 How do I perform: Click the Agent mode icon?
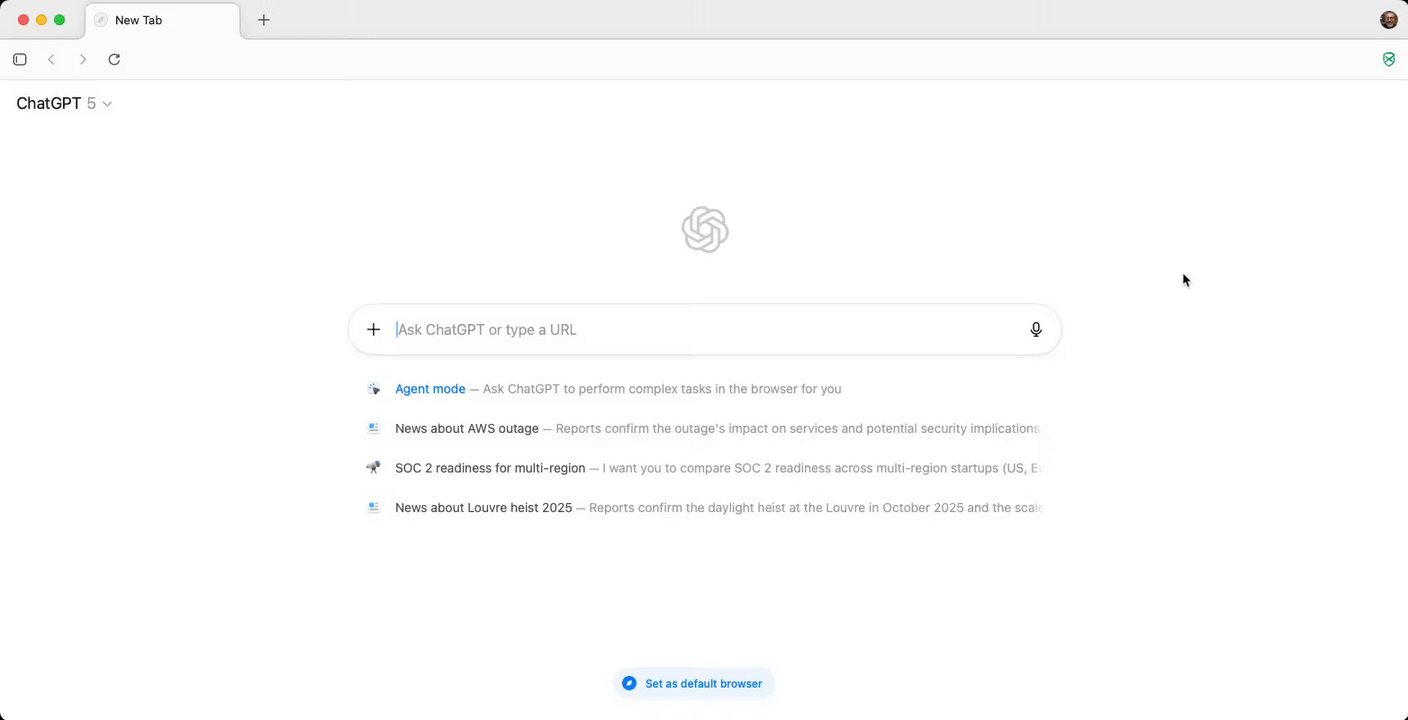373,389
